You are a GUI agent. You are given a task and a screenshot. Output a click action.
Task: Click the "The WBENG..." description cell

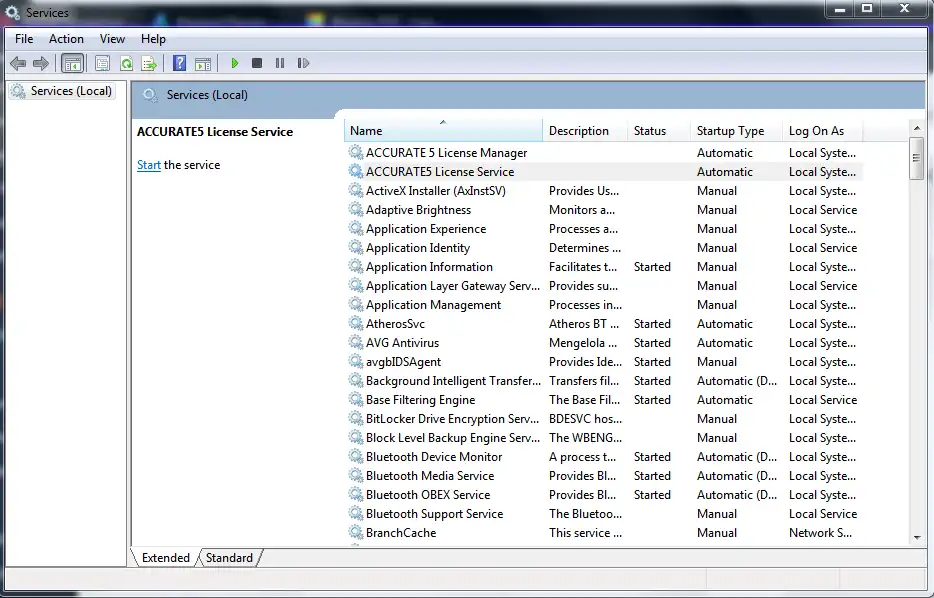pyautogui.click(x=586, y=438)
